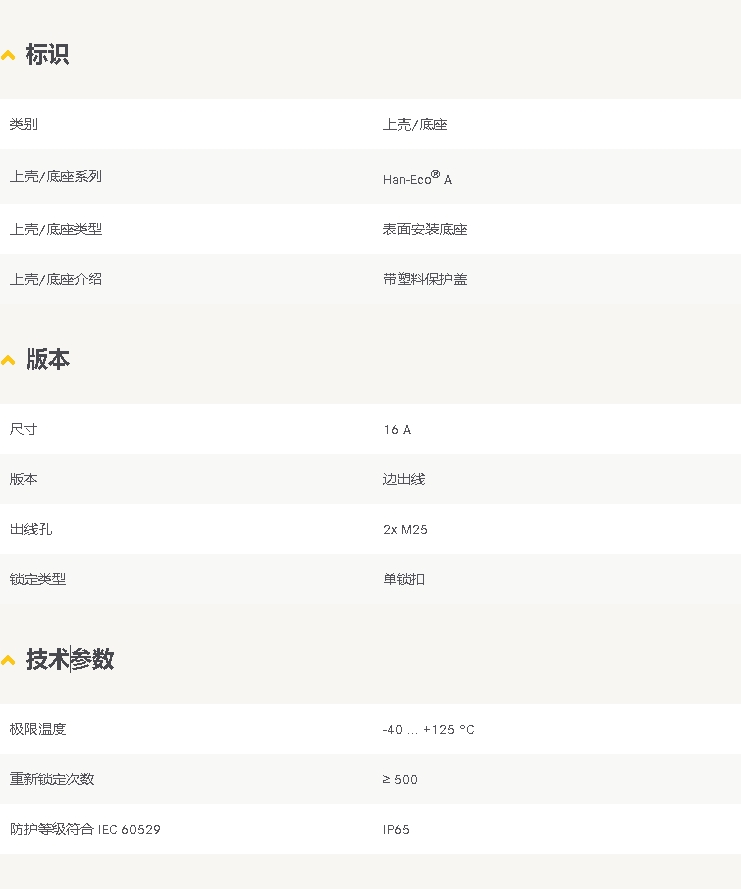Click the yellow chevron beside 版本 heading
741x889 pixels.
coord(8,360)
